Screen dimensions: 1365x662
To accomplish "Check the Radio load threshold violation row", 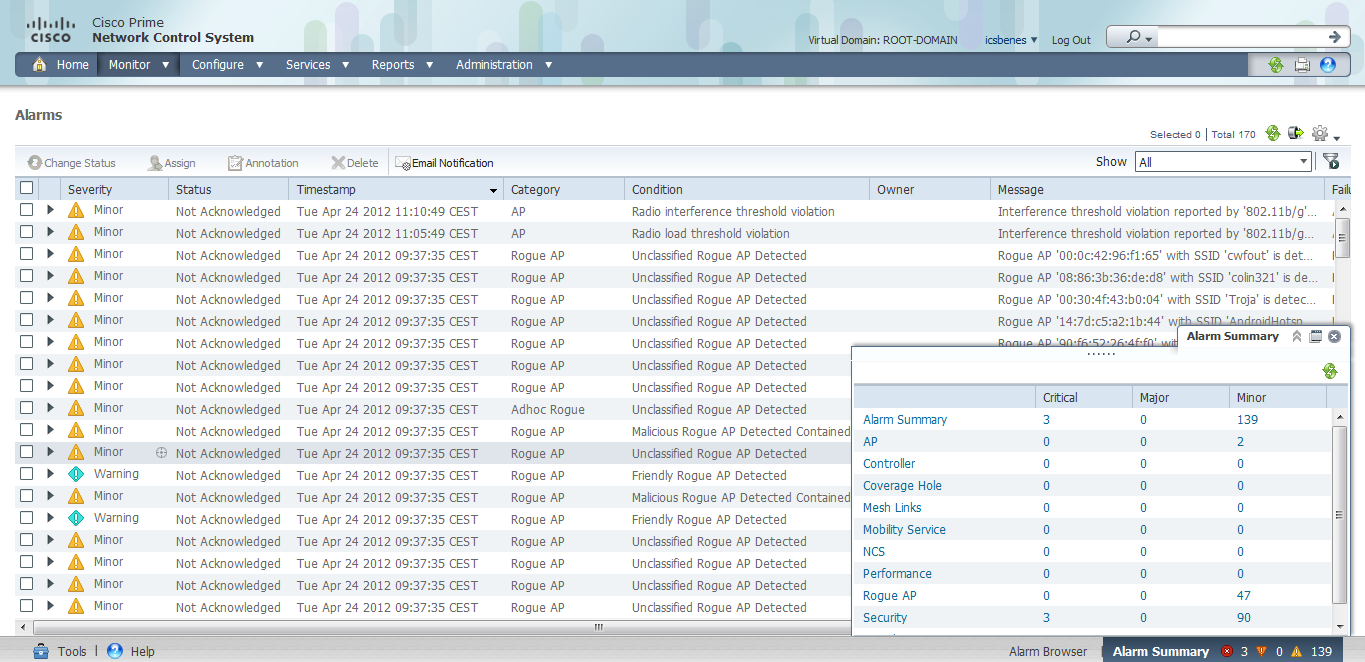I will (x=27, y=232).
